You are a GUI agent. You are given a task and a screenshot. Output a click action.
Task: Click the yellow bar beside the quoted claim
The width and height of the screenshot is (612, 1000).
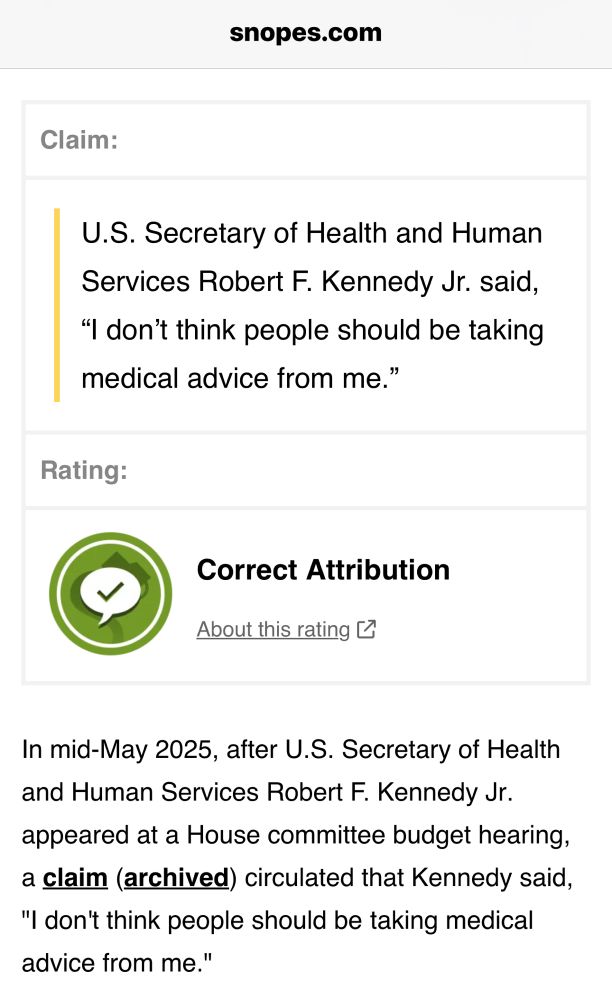tap(57, 305)
